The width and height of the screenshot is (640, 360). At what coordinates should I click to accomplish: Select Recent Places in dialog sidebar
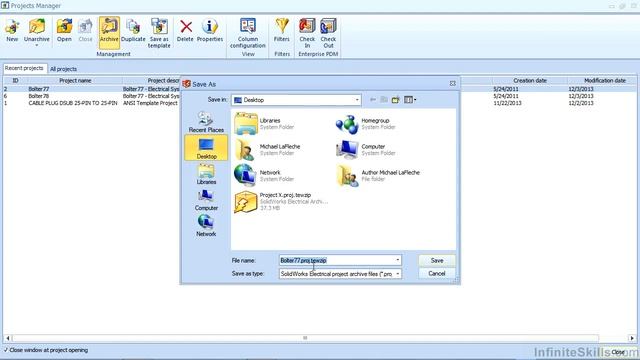pos(206,122)
